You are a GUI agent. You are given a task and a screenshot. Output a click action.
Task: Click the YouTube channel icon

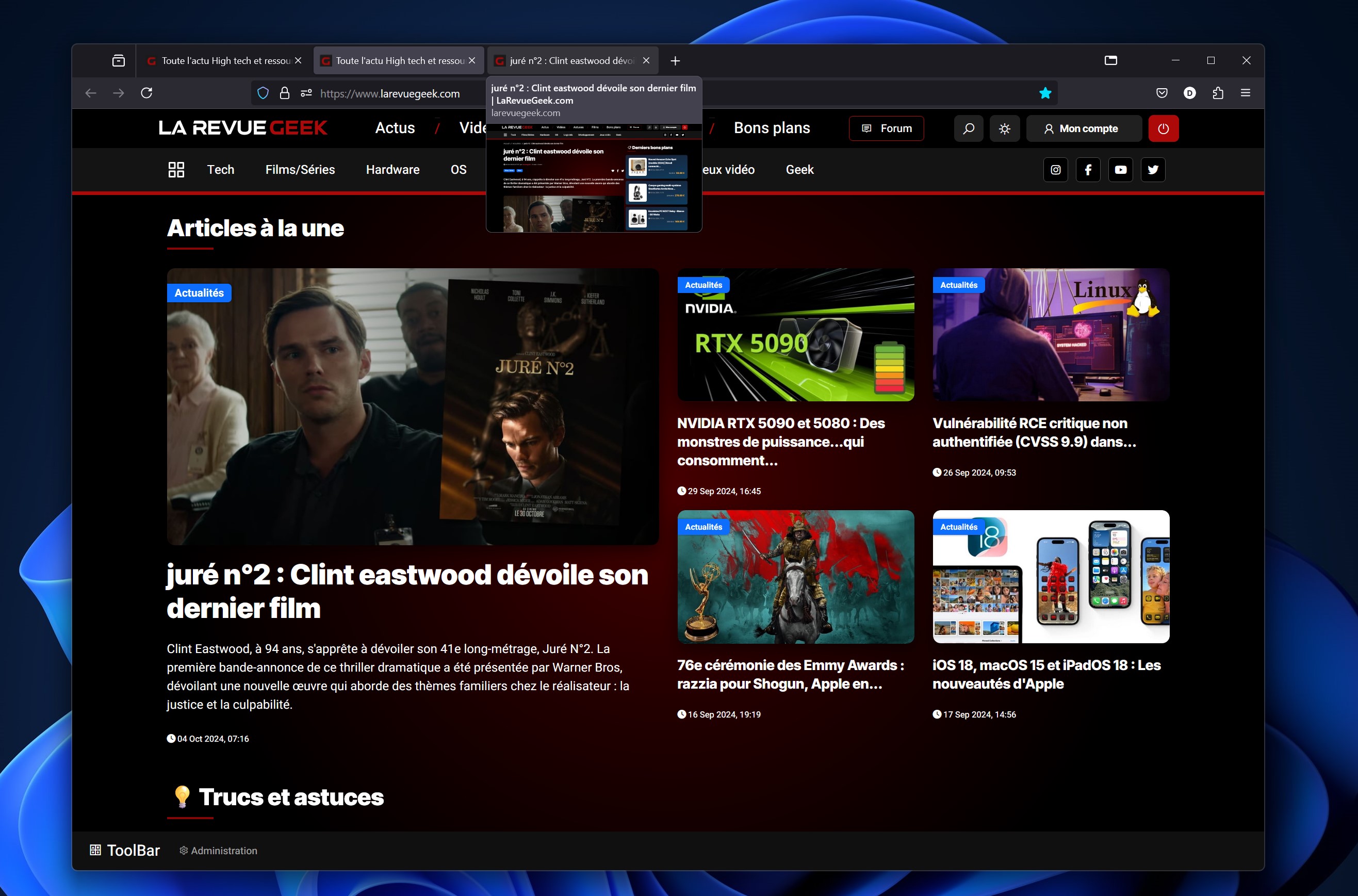pyautogui.click(x=1120, y=170)
